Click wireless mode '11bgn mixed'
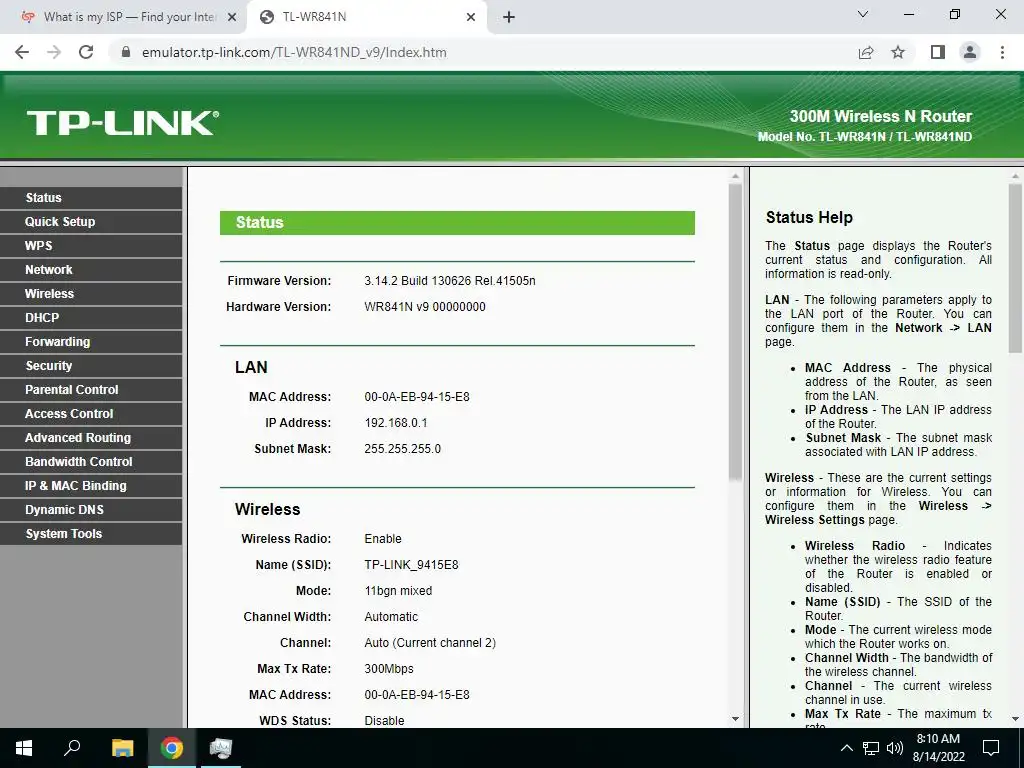The width and height of the screenshot is (1024, 768). (398, 591)
